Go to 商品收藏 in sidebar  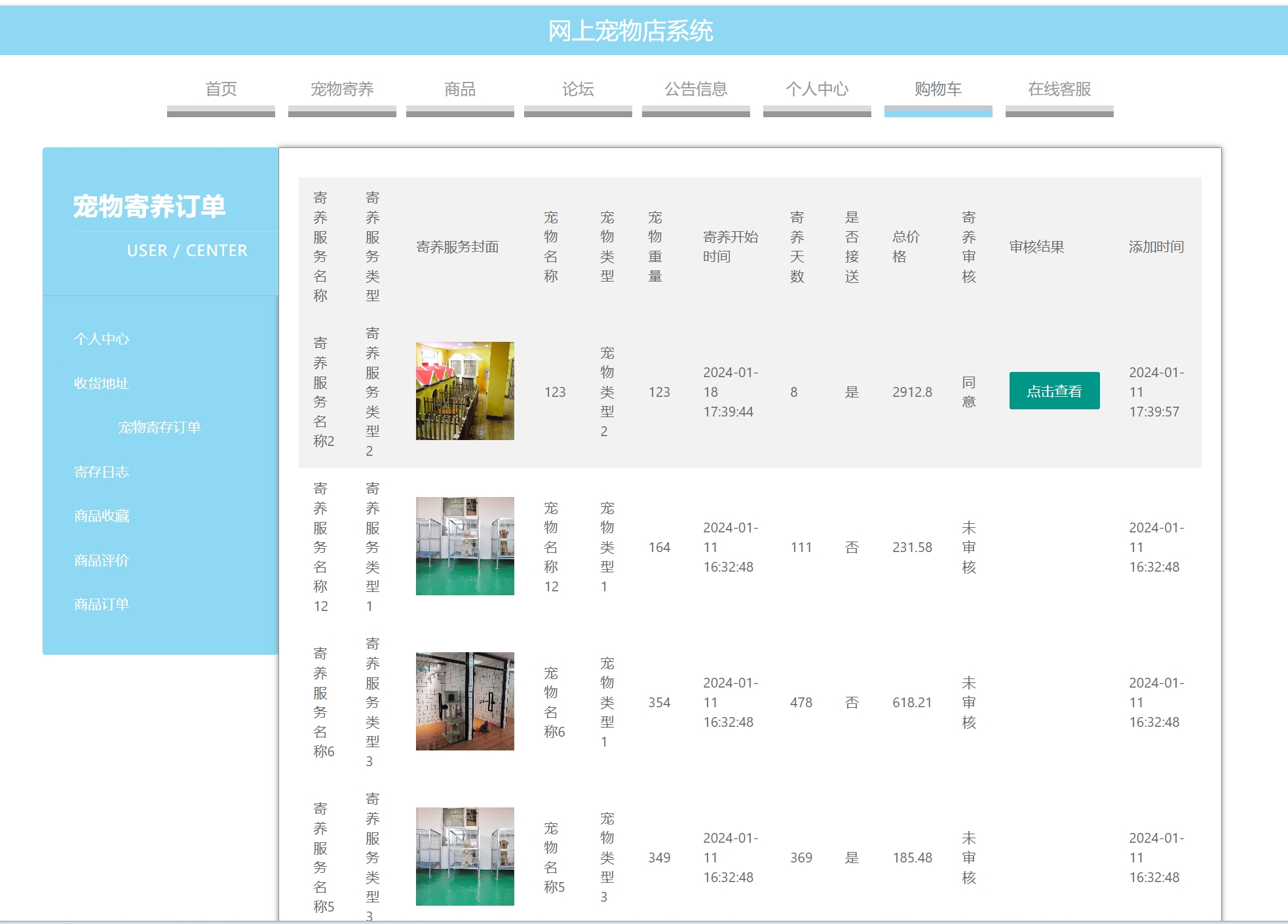tap(102, 516)
